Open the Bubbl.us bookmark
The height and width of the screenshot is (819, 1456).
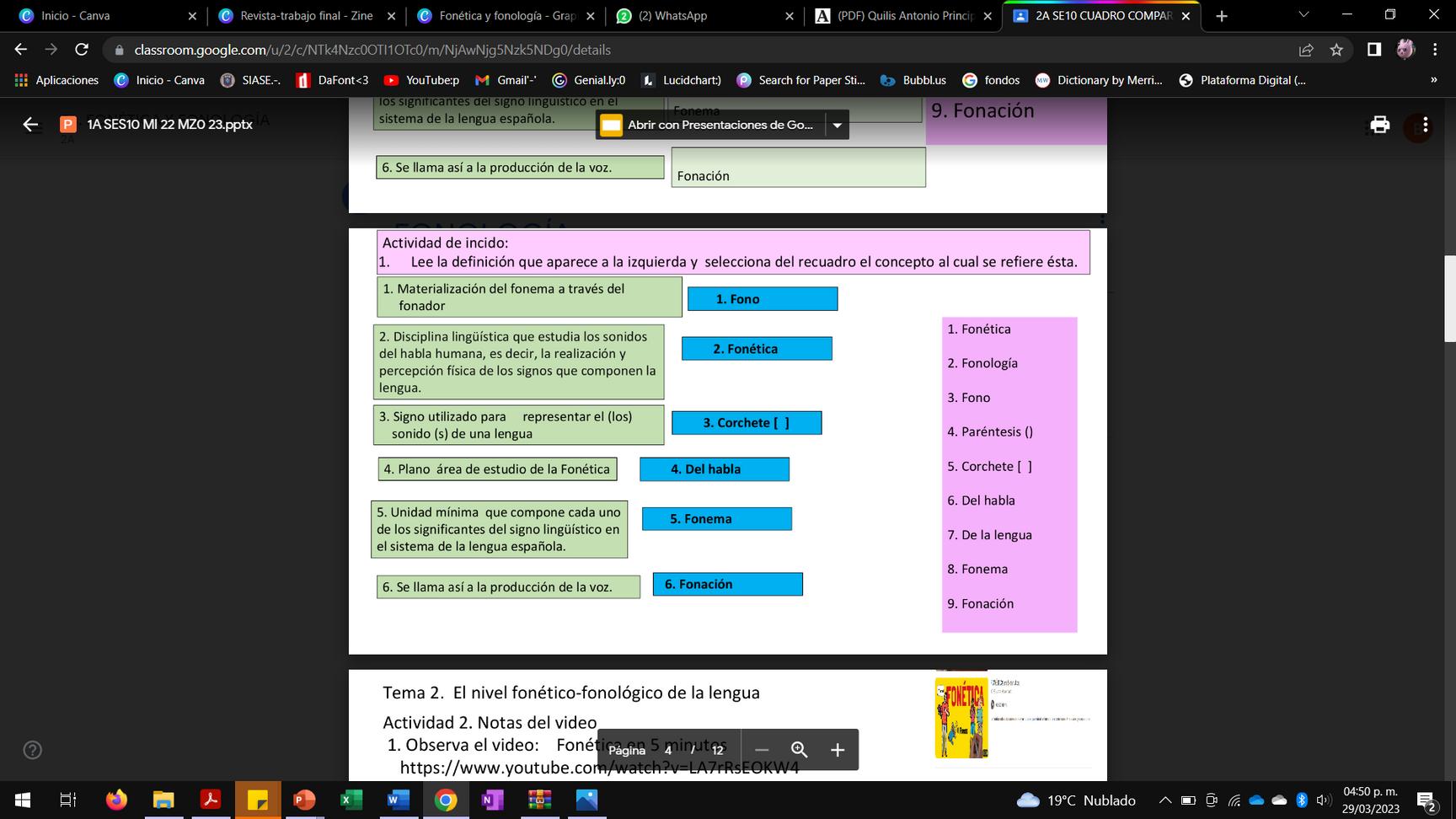point(913,80)
